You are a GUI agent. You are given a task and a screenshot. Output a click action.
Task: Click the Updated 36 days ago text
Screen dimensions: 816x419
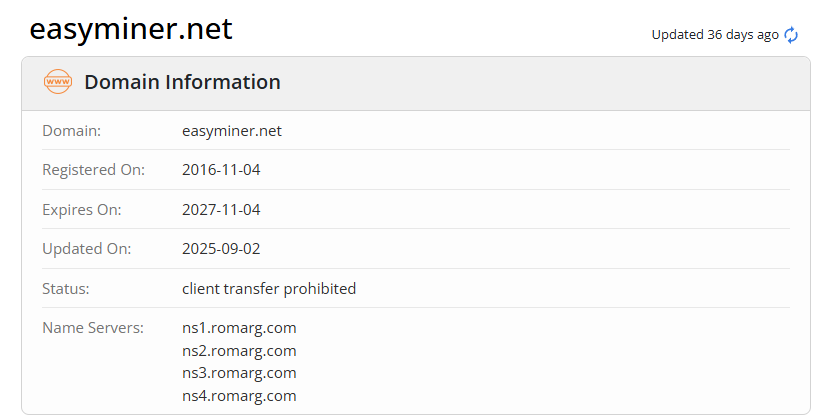(x=715, y=35)
